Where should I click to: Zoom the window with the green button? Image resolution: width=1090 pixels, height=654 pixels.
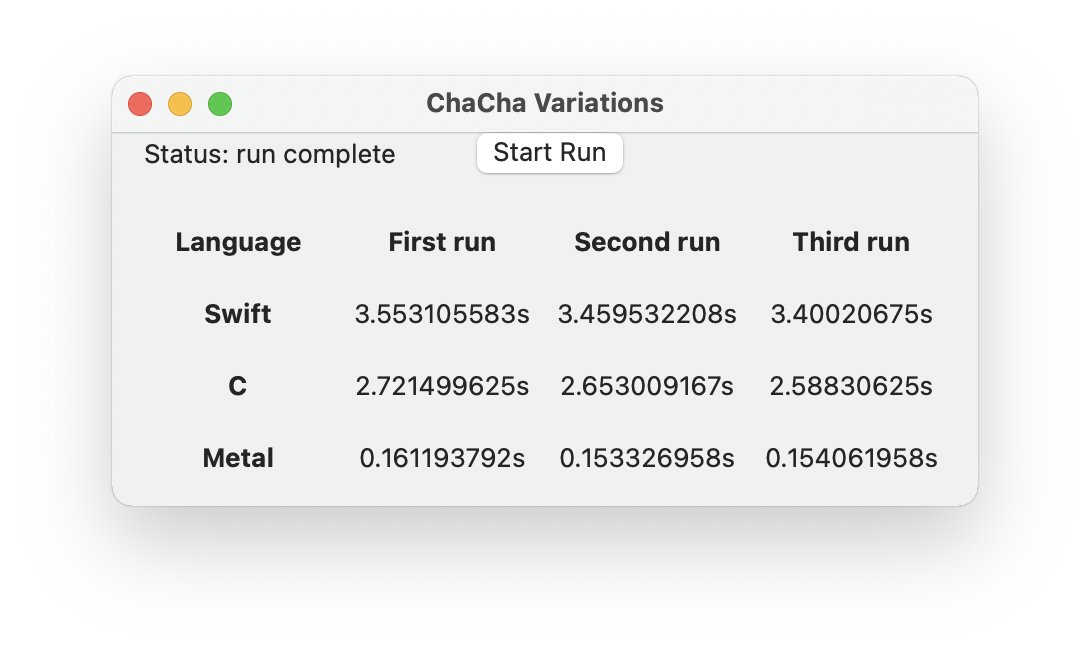[220, 104]
